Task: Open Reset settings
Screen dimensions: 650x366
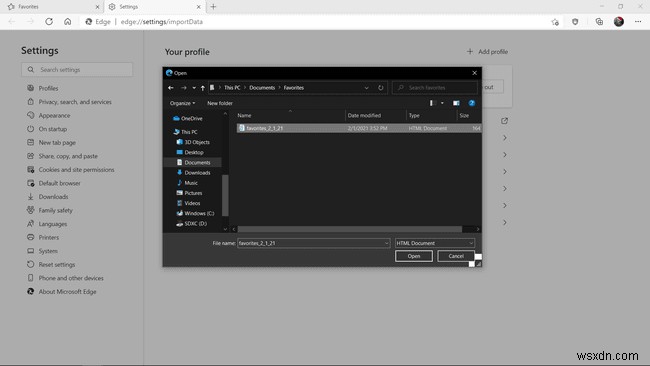Action: pyautogui.click(x=56, y=264)
